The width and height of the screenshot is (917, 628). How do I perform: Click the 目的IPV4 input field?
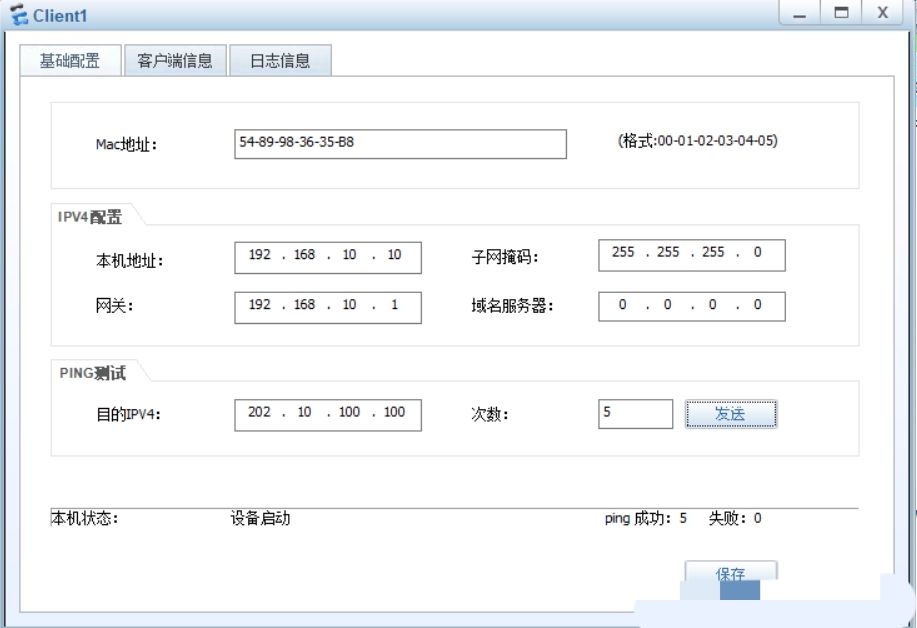(x=328, y=415)
